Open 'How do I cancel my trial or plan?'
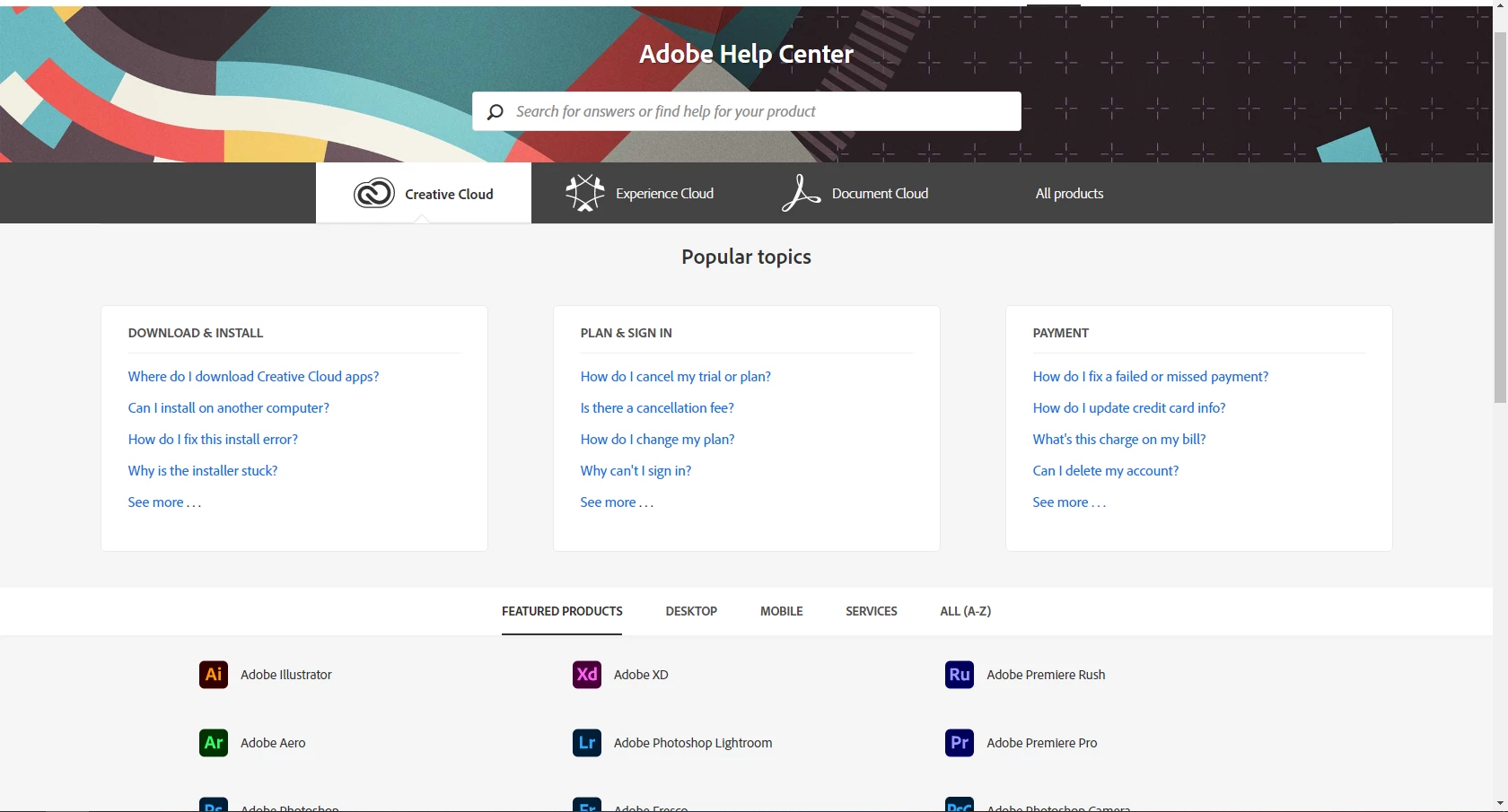This screenshot has height=812, width=1508. tap(676, 377)
